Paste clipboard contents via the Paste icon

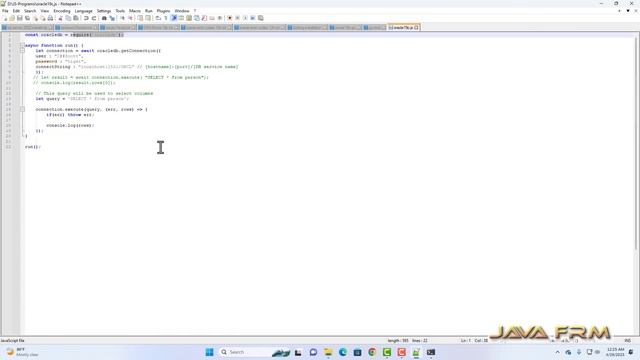point(76,18)
